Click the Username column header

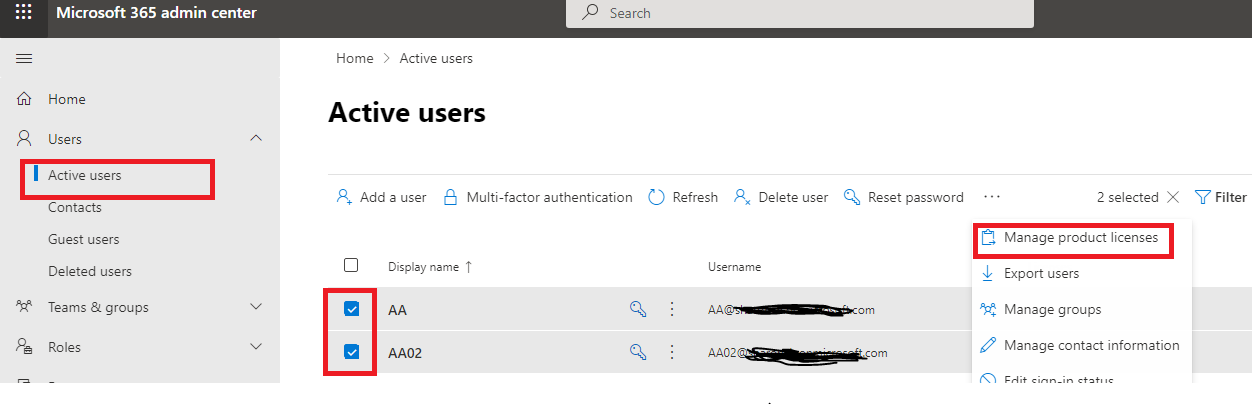tap(735, 267)
